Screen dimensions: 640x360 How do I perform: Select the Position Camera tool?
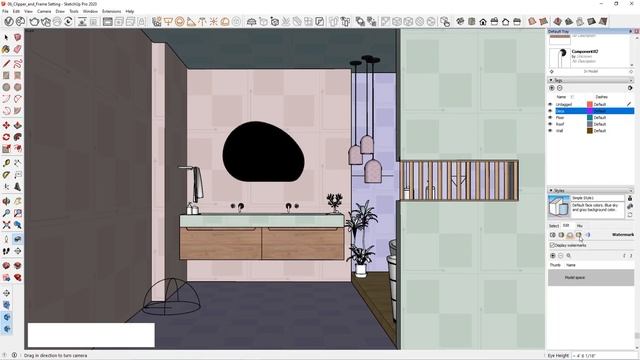click(x=6, y=239)
